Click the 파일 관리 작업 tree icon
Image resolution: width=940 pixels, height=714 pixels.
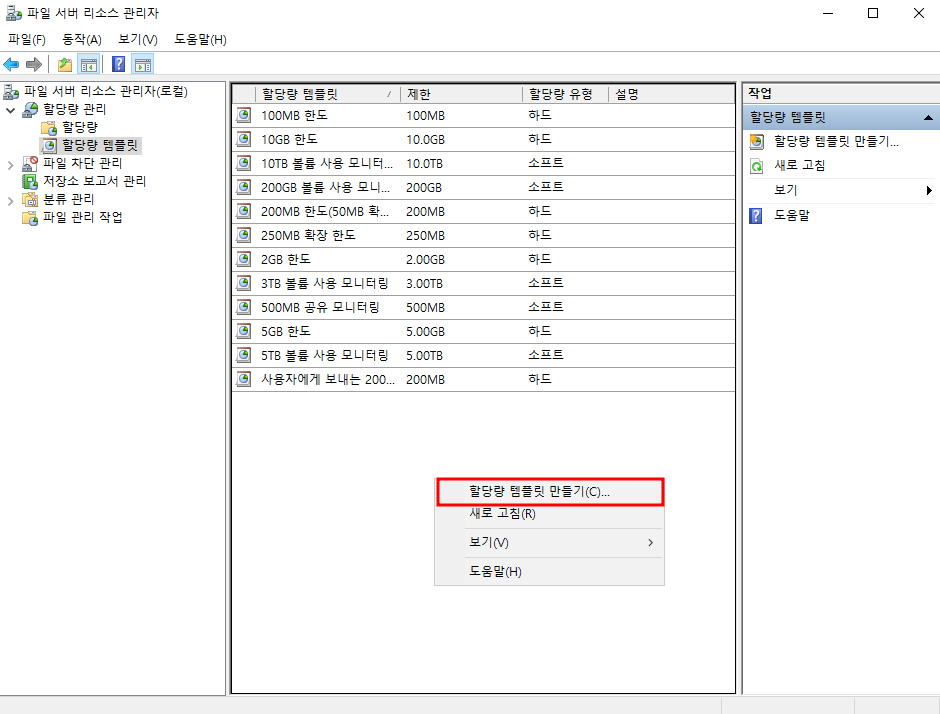click(30, 217)
